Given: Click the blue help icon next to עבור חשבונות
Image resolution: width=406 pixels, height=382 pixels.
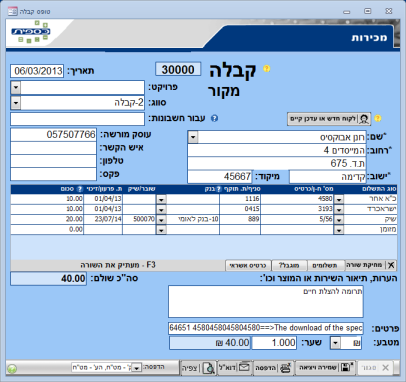Looking at the screenshot, I should 215,118.
